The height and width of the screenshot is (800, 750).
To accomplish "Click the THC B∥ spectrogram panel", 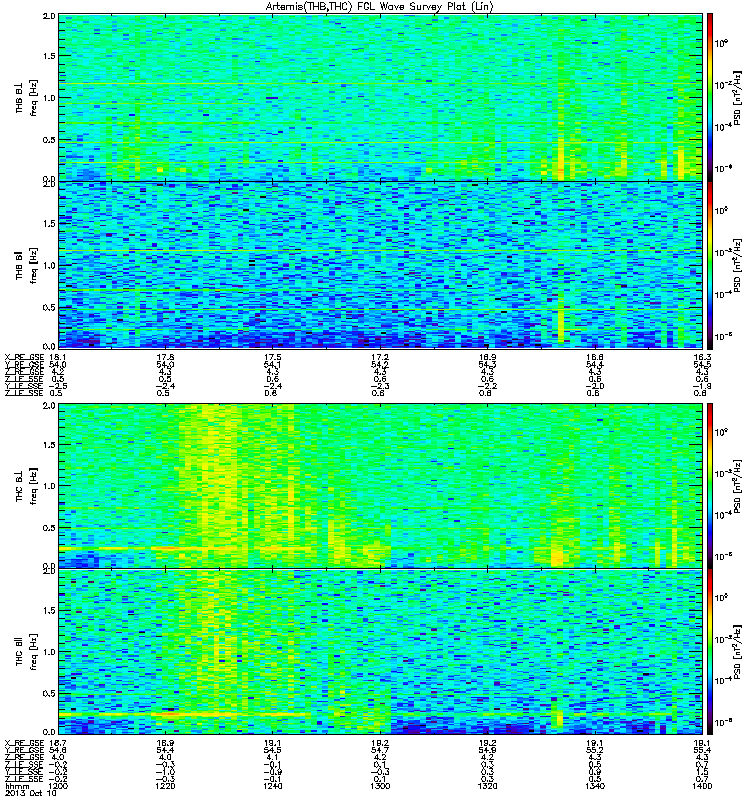I will tap(380, 652).
